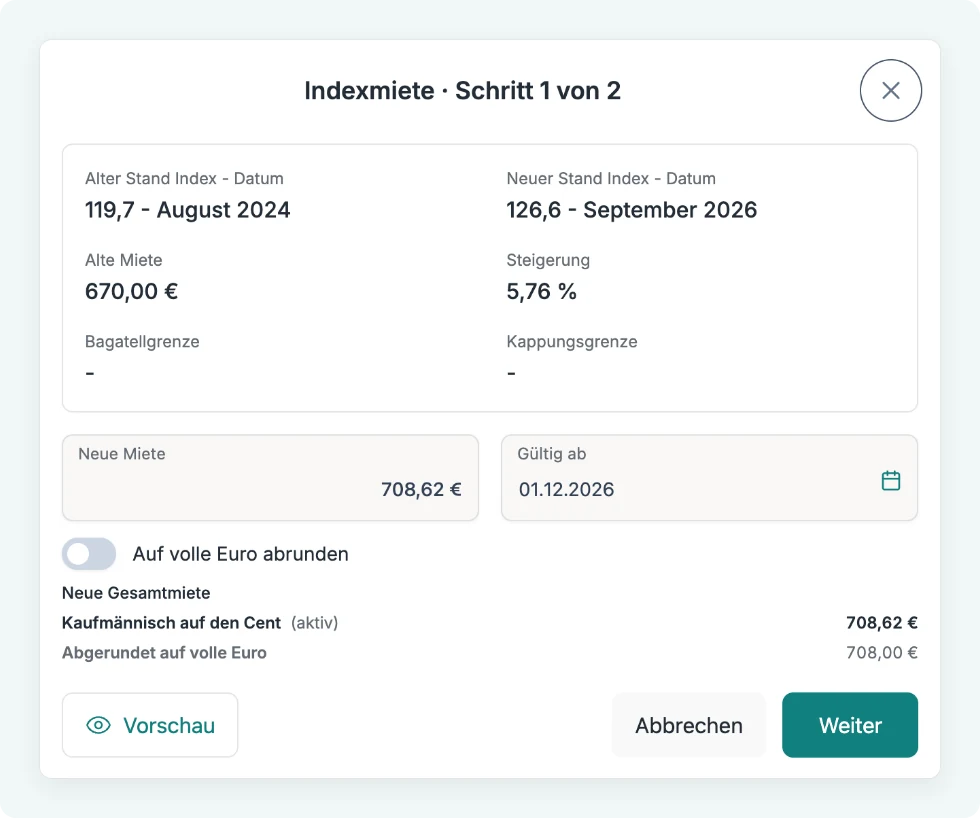The width and height of the screenshot is (980, 818).
Task: Click the active total 708,62 € in summary
Action: coord(882,623)
